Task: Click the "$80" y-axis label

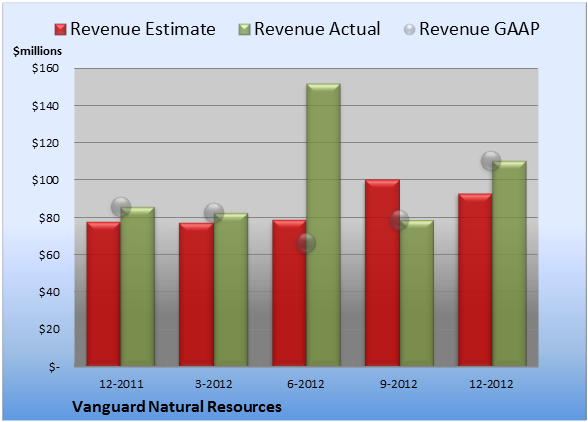Action: 49,218
